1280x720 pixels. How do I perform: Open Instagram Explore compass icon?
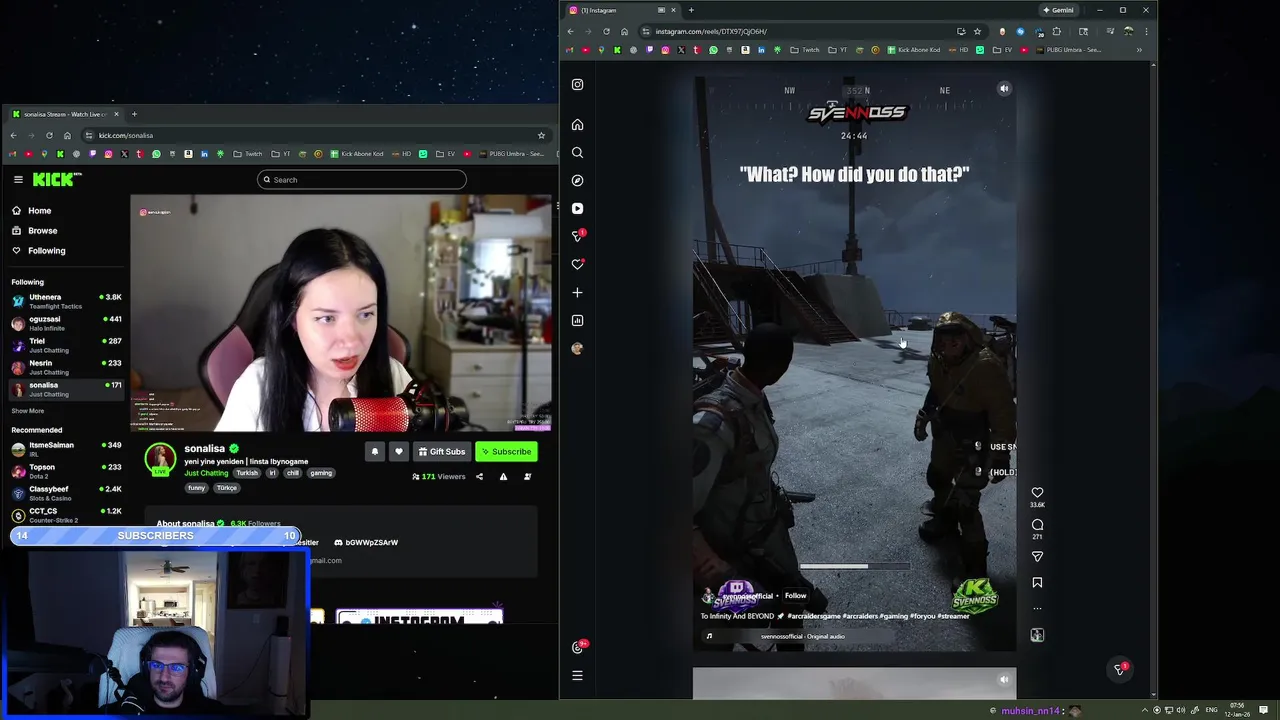pyautogui.click(x=577, y=181)
